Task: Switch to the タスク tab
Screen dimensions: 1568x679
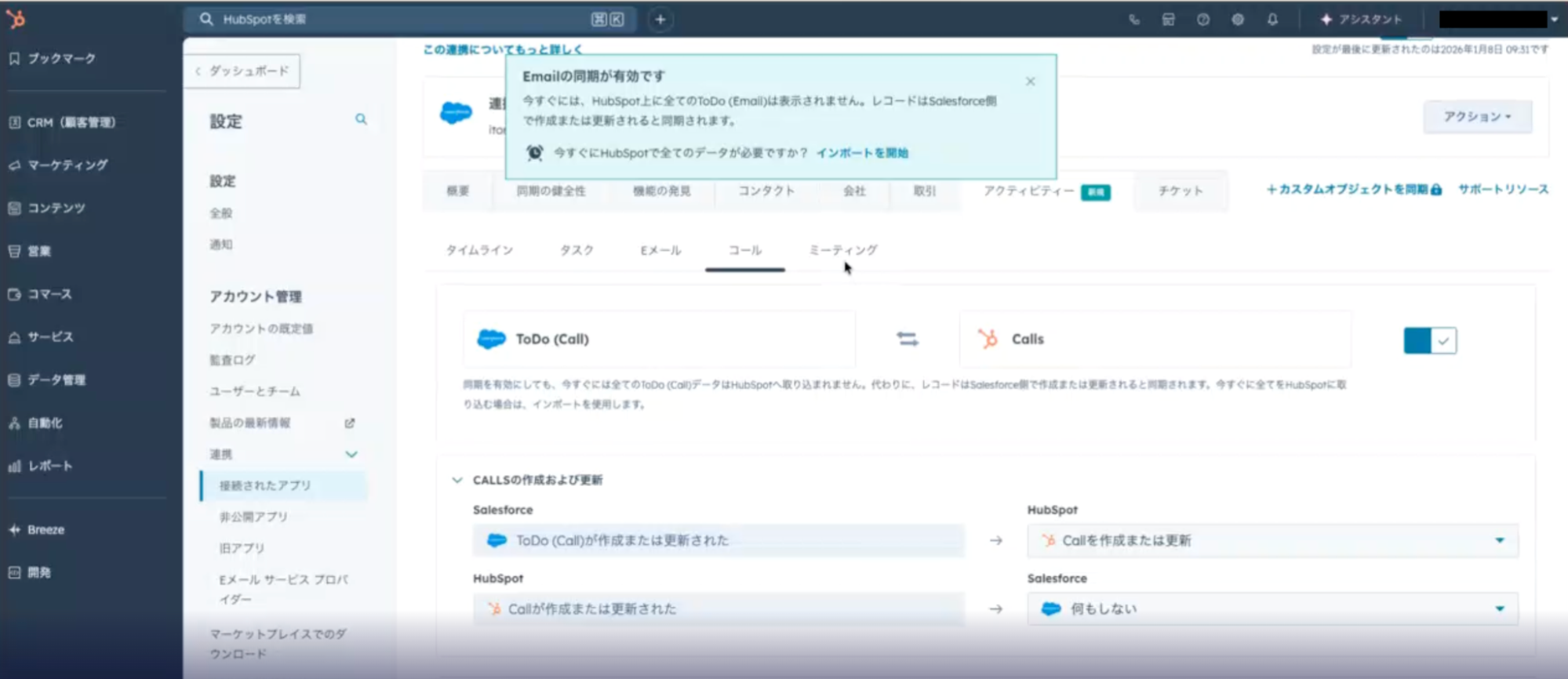Action: click(x=577, y=250)
